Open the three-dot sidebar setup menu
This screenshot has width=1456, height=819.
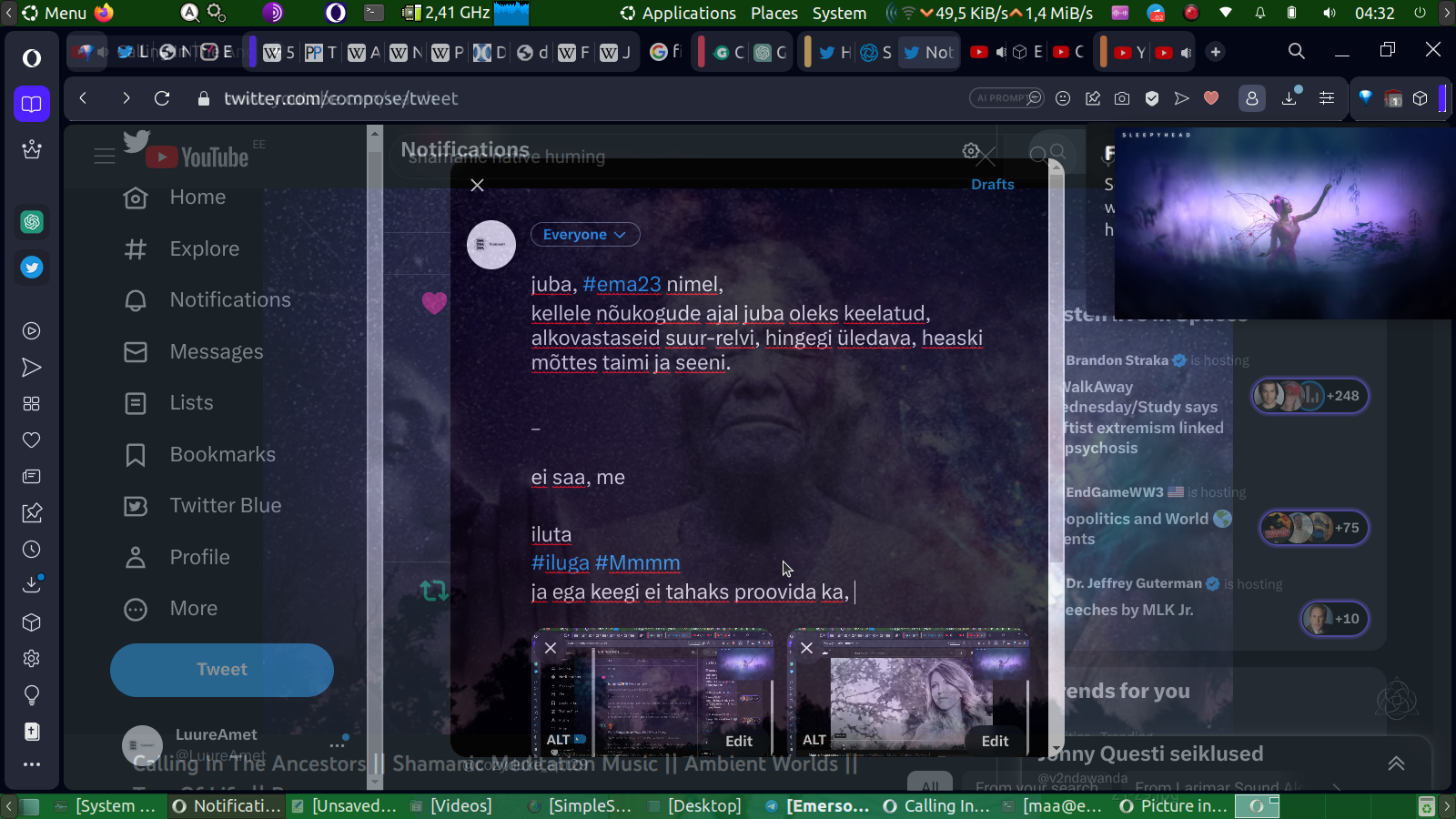tap(32, 764)
